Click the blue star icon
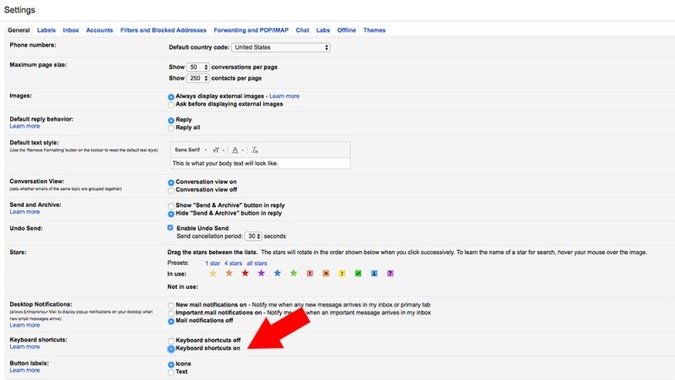The height and width of the screenshot is (380, 675). (x=277, y=273)
